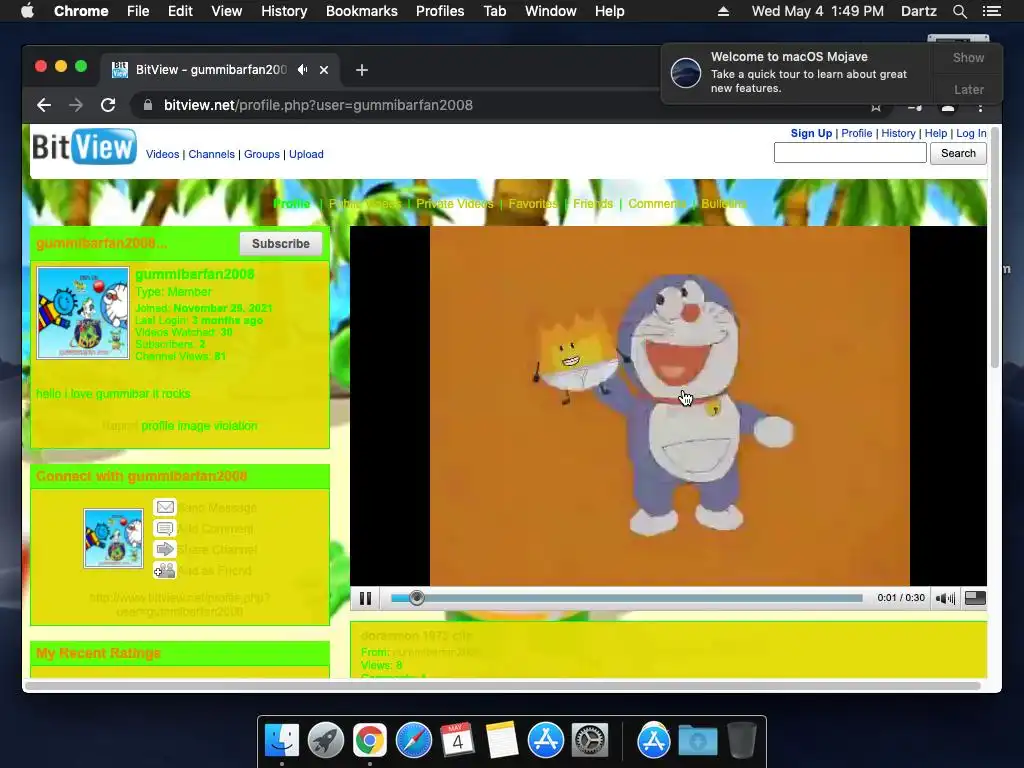The height and width of the screenshot is (768, 1024).
Task: Switch to the Friends profile tab
Action: tap(593, 204)
